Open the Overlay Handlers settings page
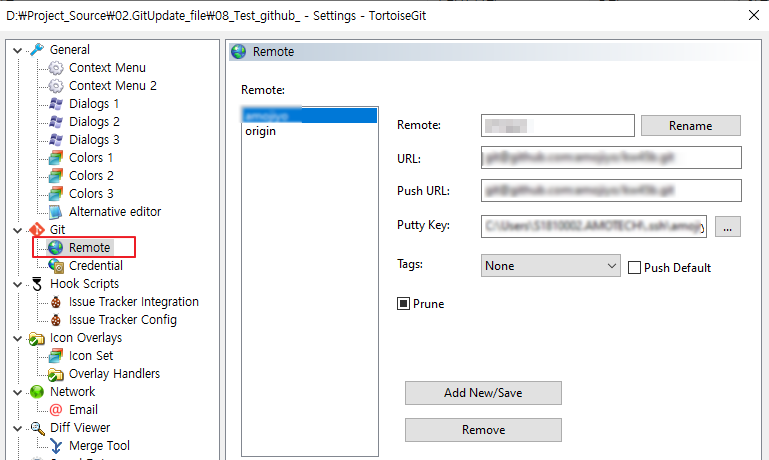 (114, 374)
